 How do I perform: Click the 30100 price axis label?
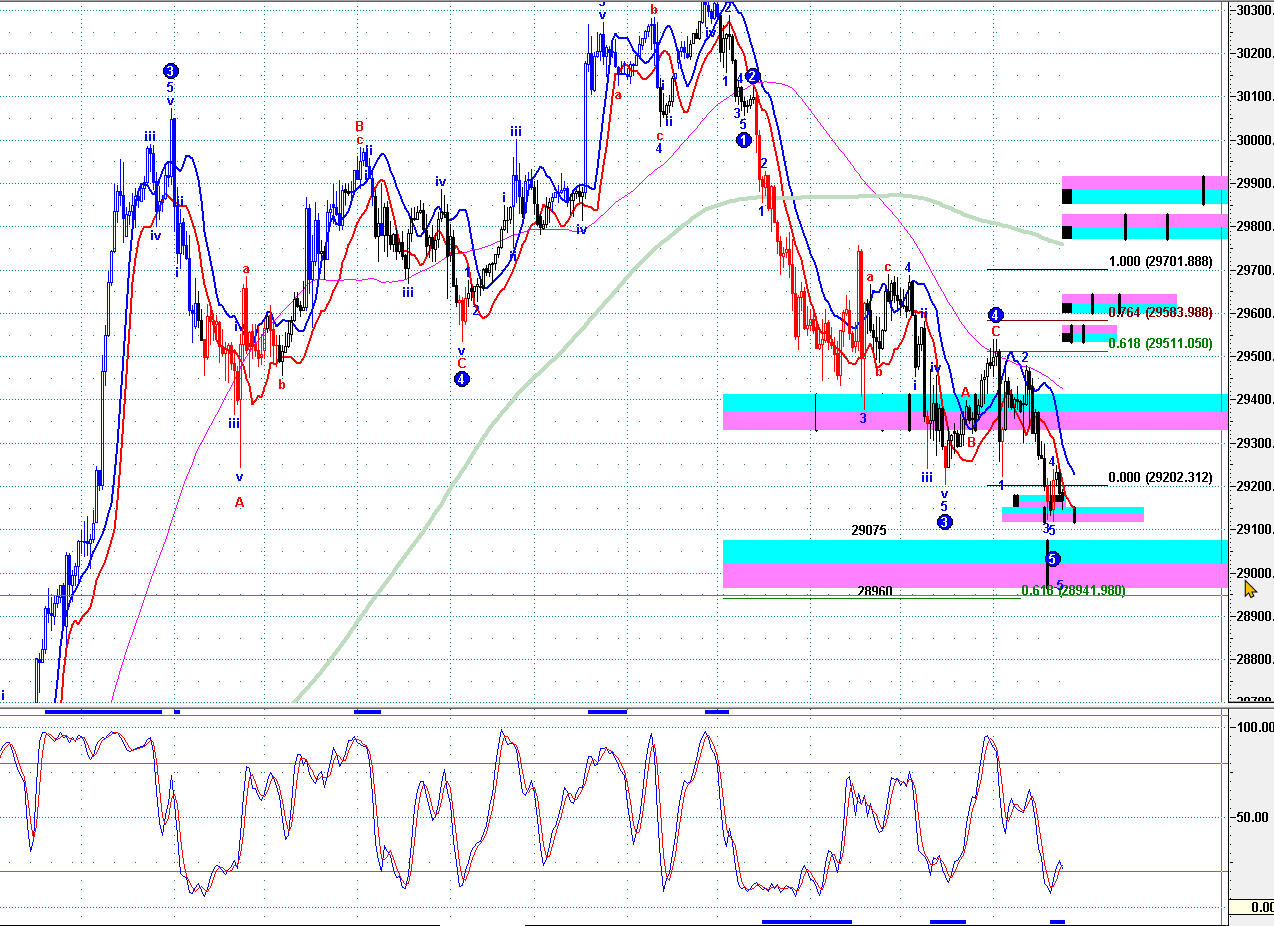tap(1254, 97)
